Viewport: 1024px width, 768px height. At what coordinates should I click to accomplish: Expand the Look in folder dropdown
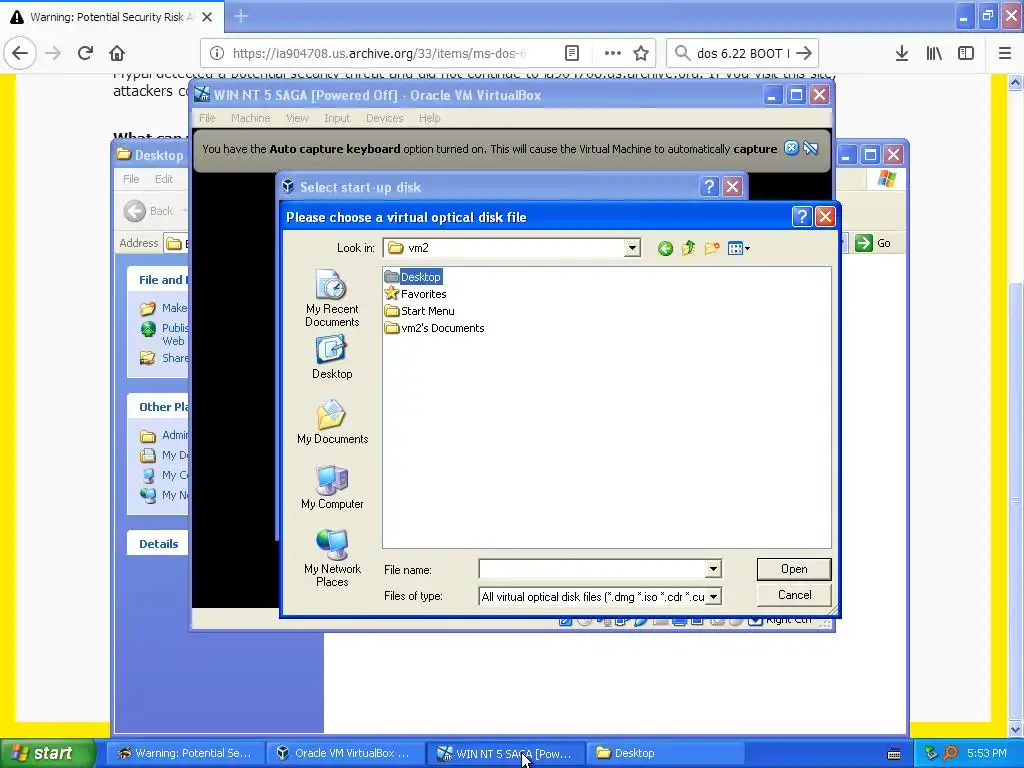point(632,248)
